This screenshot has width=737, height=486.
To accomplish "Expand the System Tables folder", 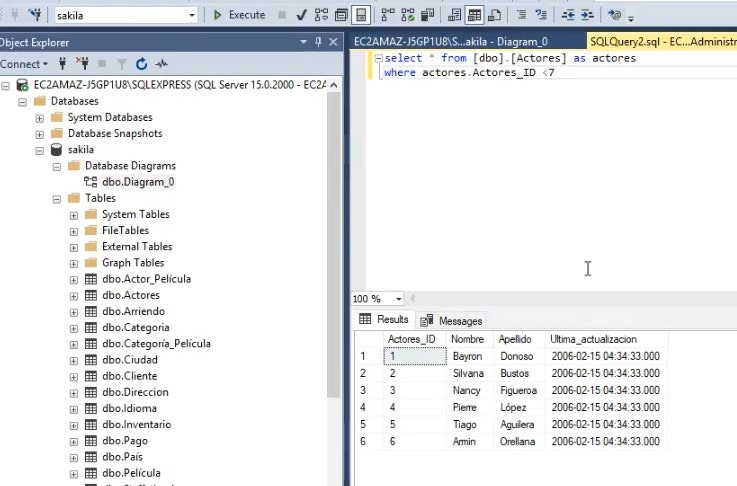I will click(74, 215).
